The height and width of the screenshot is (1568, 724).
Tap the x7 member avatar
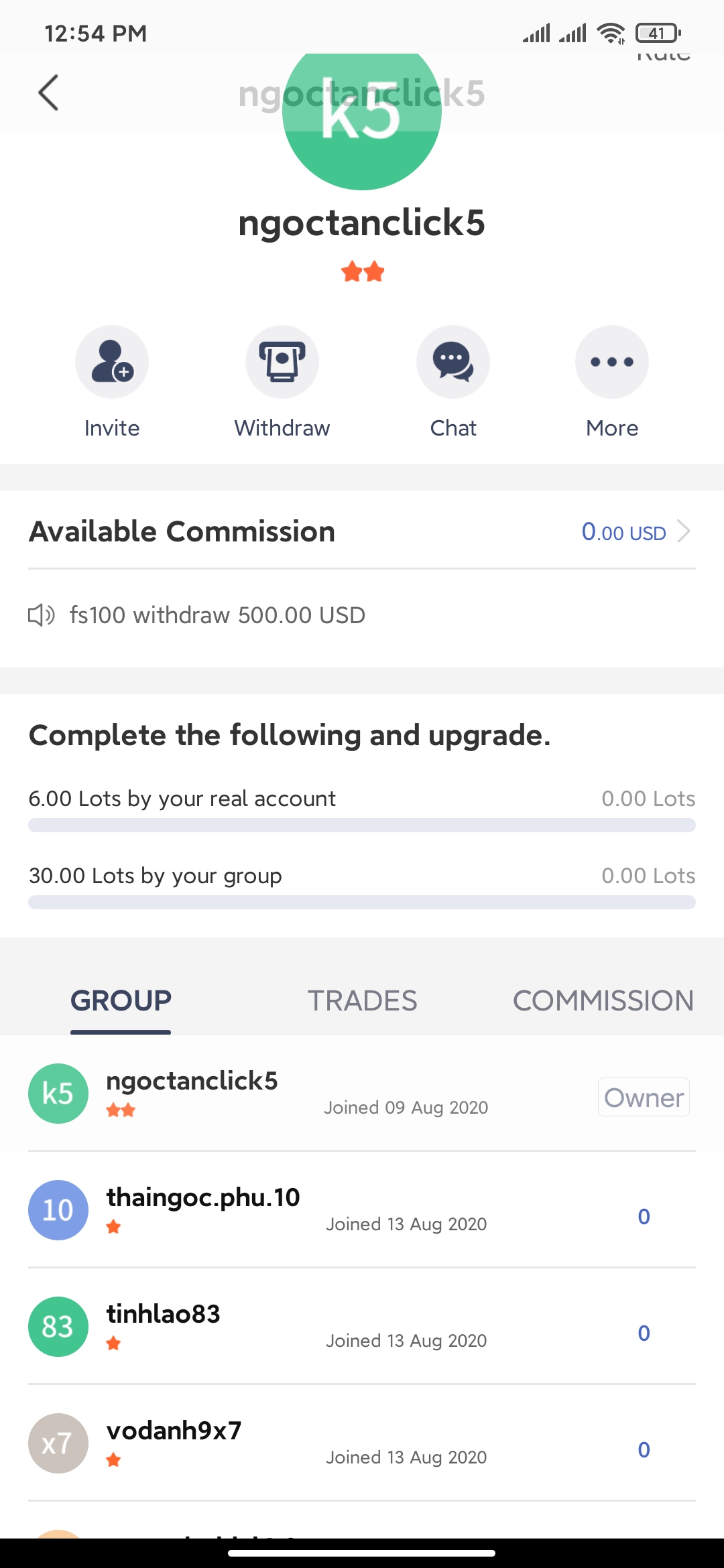click(x=58, y=1443)
